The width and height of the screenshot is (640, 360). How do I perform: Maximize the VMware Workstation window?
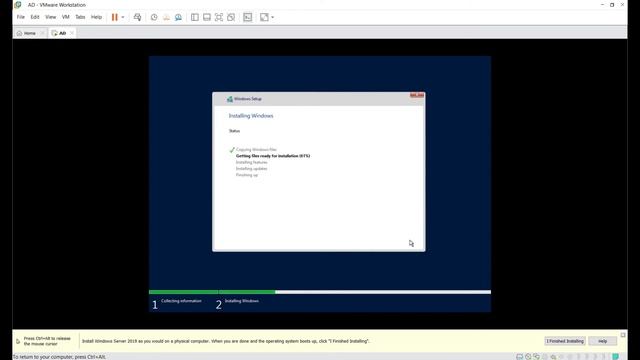[612, 5]
